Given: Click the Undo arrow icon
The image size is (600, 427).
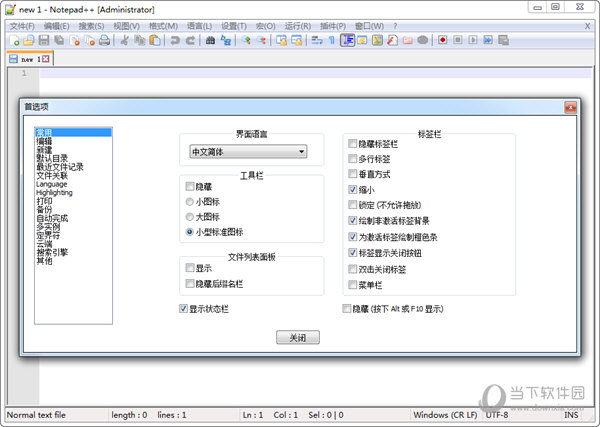Looking at the screenshot, I should [x=175, y=40].
